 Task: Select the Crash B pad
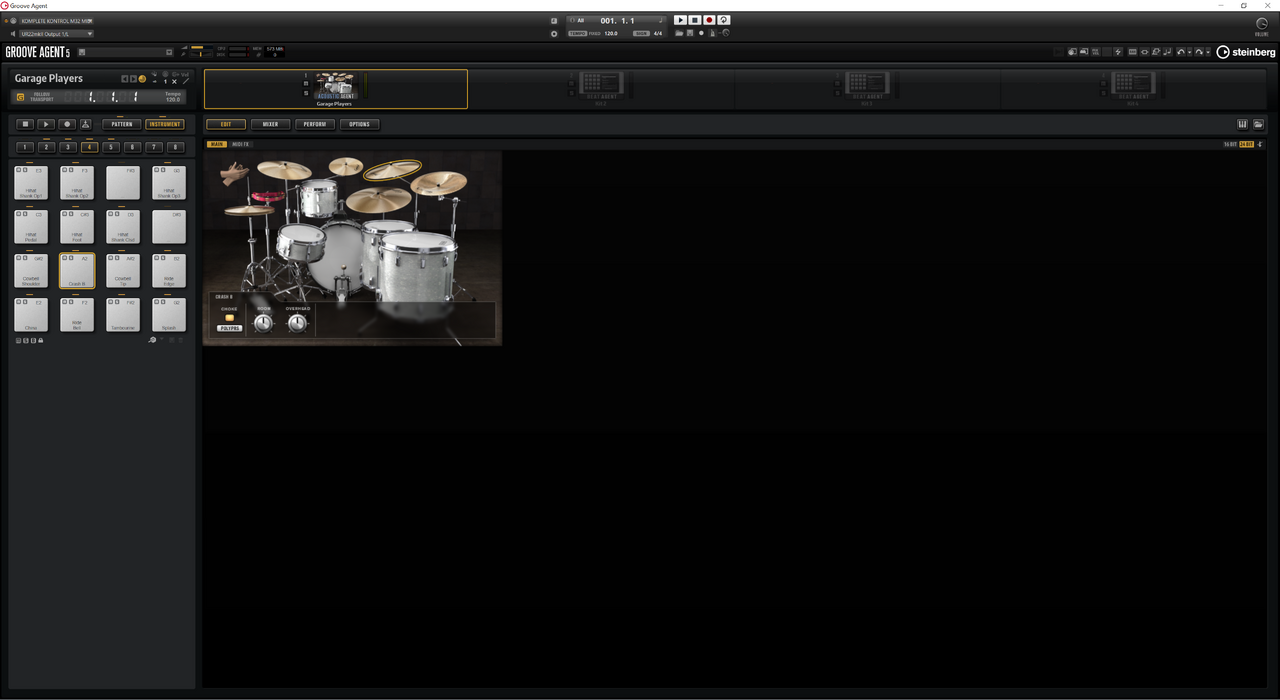(77, 271)
